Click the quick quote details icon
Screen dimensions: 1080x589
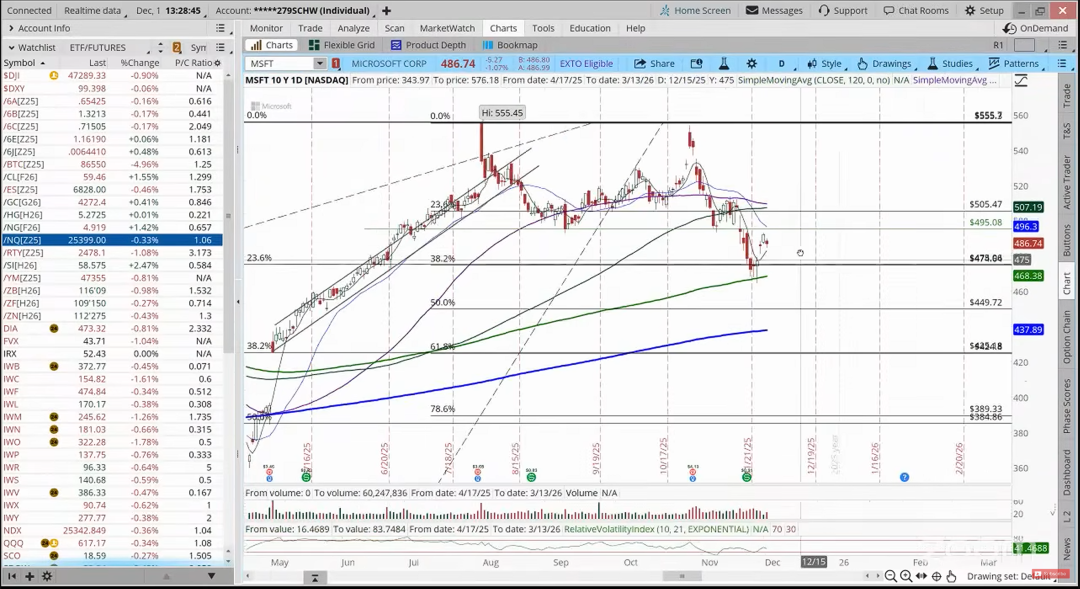pyautogui.click(x=696, y=63)
